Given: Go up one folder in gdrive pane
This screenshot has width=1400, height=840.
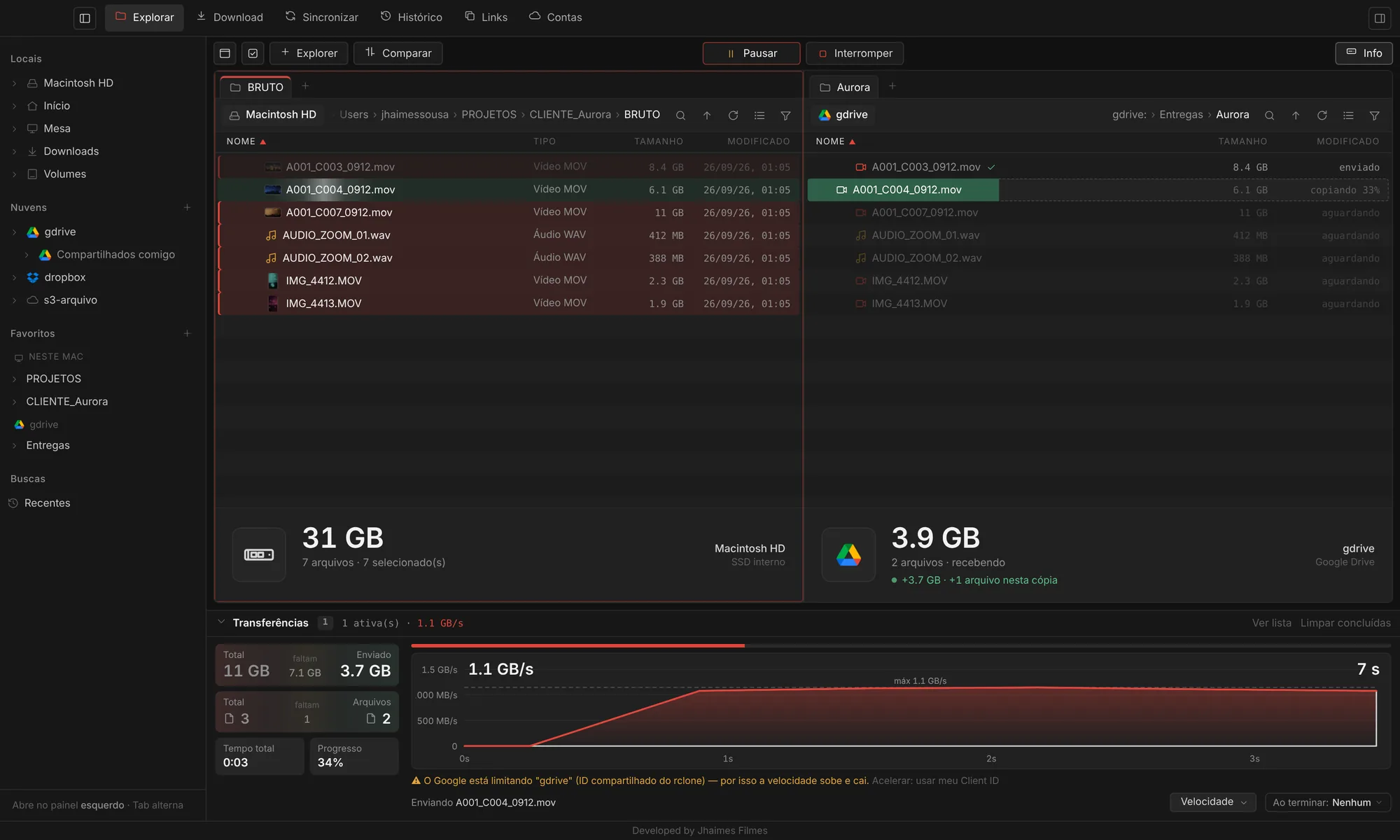Looking at the screenshot, I should coord(1296,115).
